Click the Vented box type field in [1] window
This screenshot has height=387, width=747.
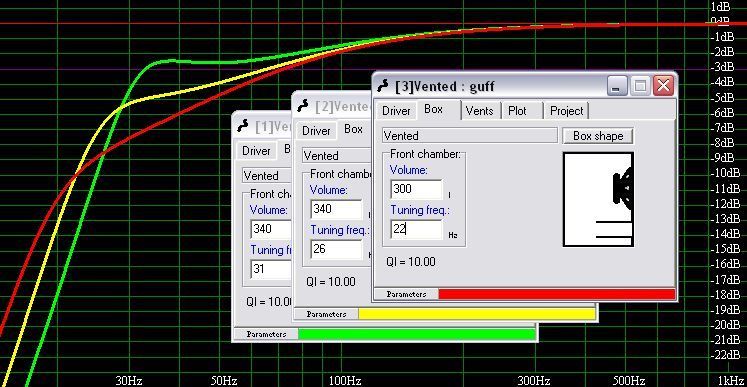click(267, 175)
